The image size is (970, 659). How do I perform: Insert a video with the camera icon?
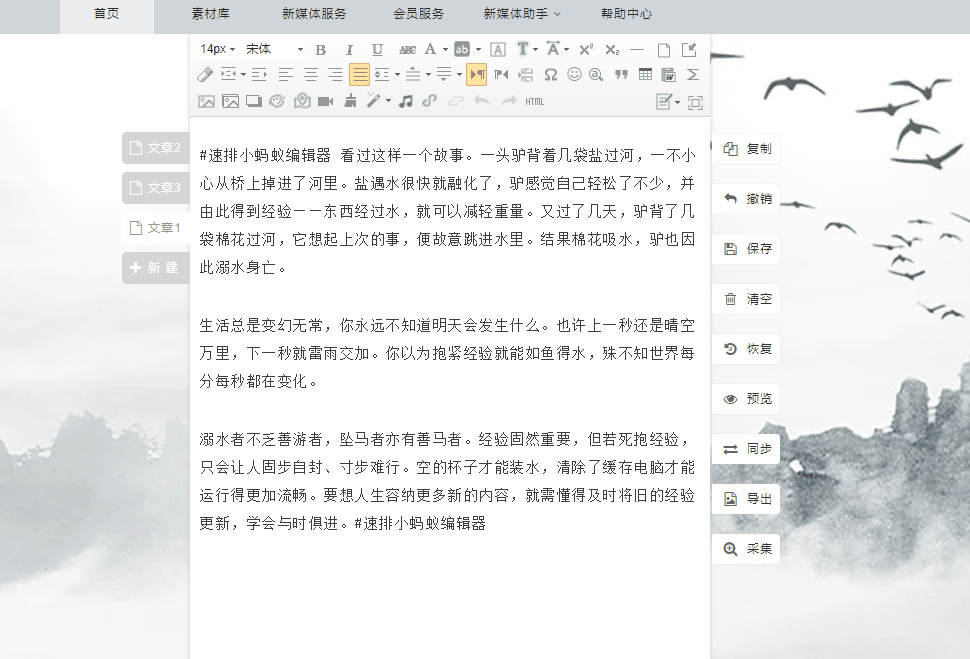point(323,100)
